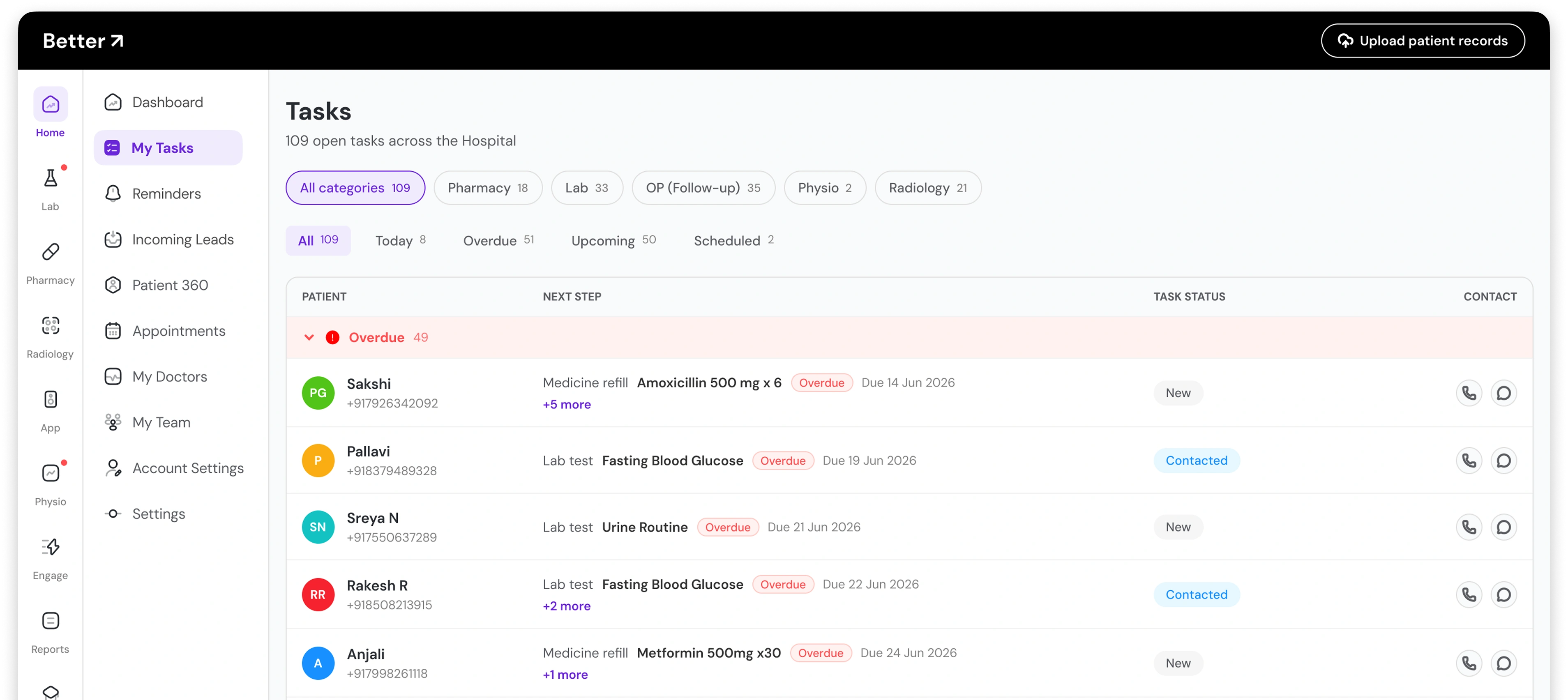Click the Better logo
1568x700 pixels.
[83, 41]
